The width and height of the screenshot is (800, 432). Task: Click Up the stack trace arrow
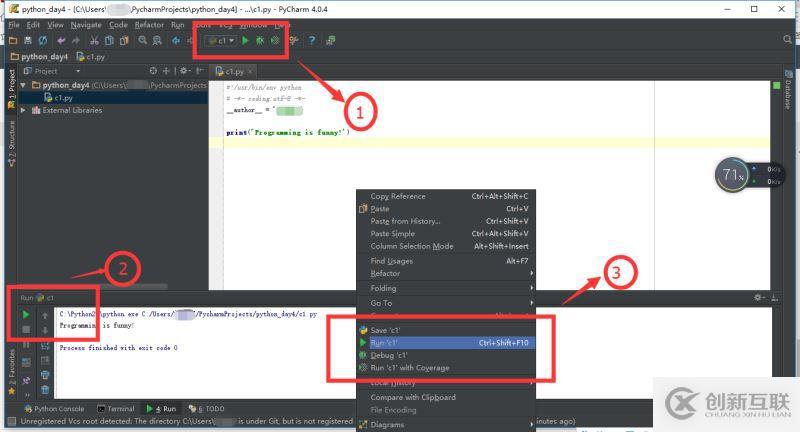[45, 316]
